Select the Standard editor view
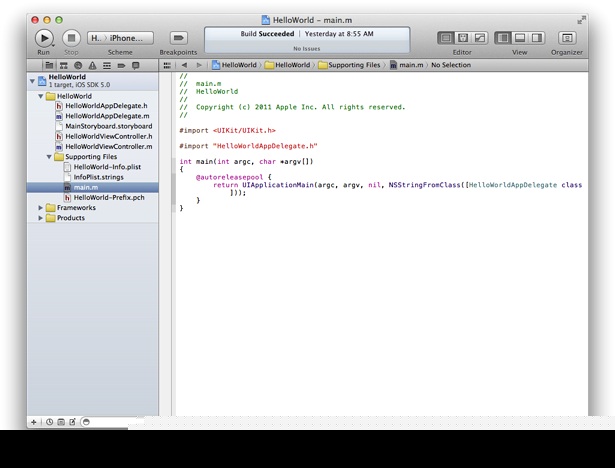 [x=446, y=38]
